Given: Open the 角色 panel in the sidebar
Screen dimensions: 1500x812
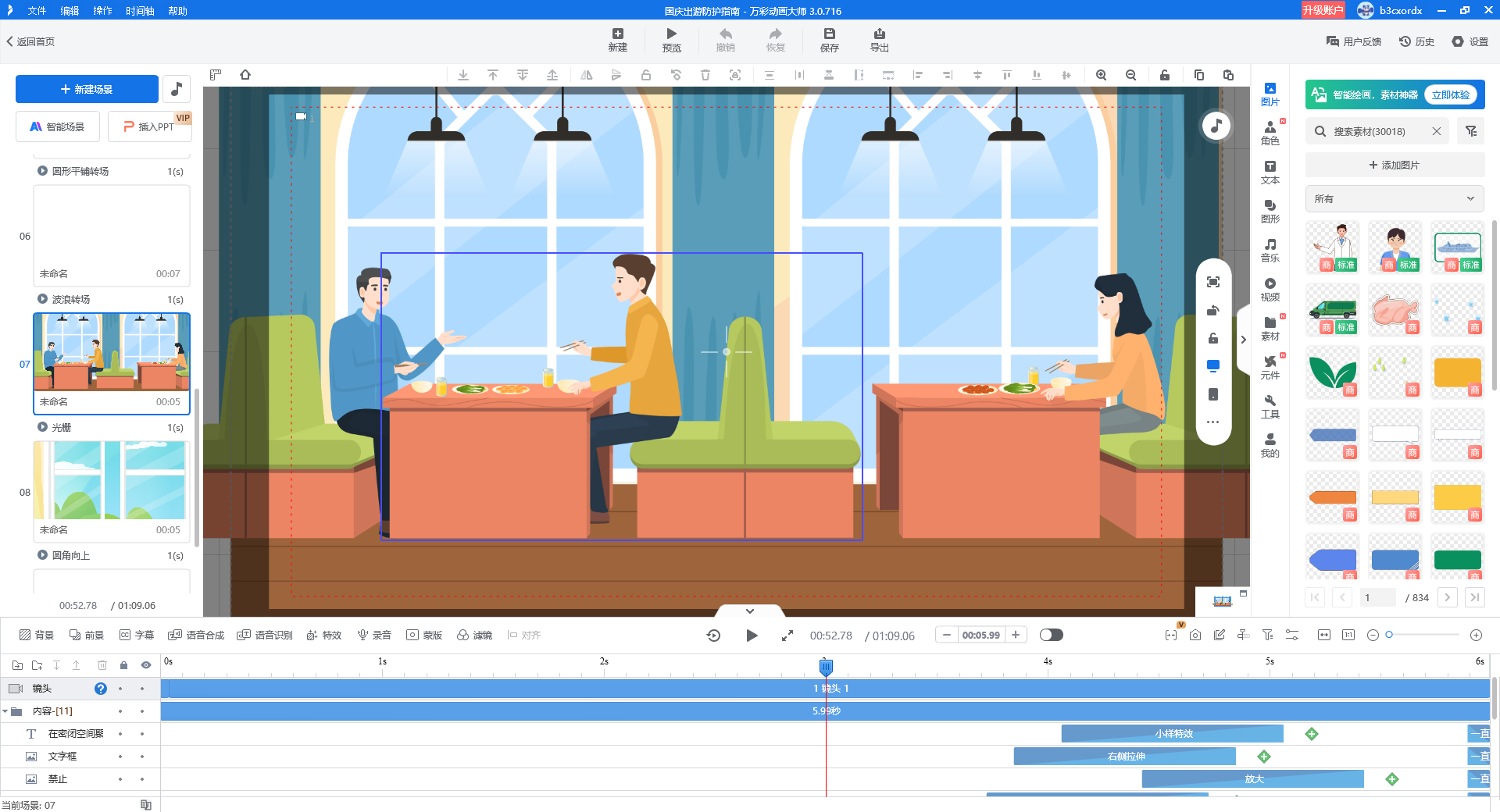Looking at the screenshot, I should (1270, 134).
